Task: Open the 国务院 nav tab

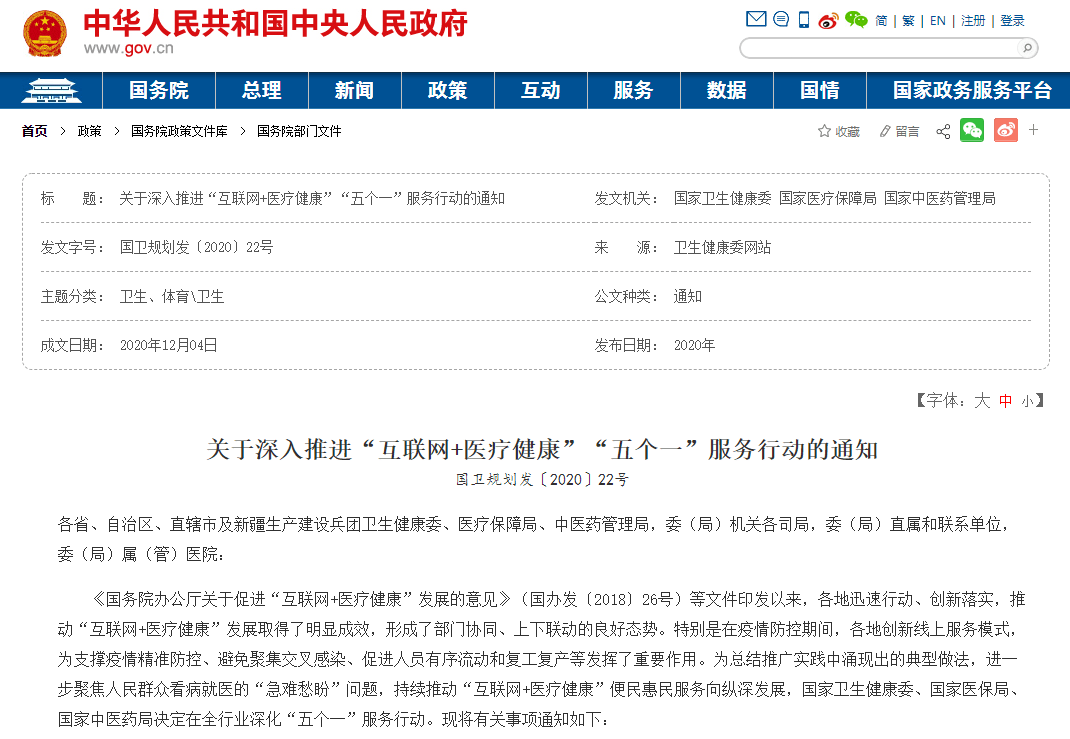Action: click(158, 90)
